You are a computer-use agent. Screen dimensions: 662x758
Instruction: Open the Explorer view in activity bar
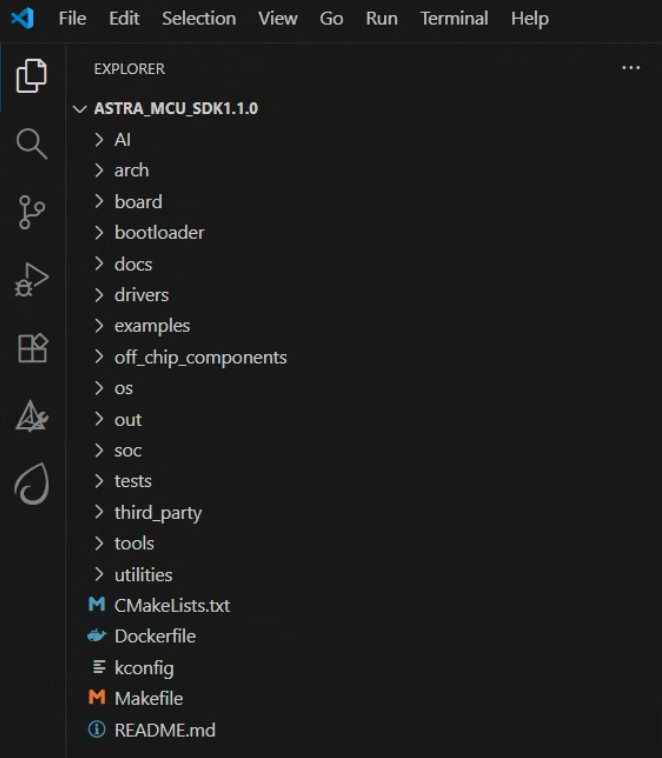pyautogui.click(x=32, y=75)
